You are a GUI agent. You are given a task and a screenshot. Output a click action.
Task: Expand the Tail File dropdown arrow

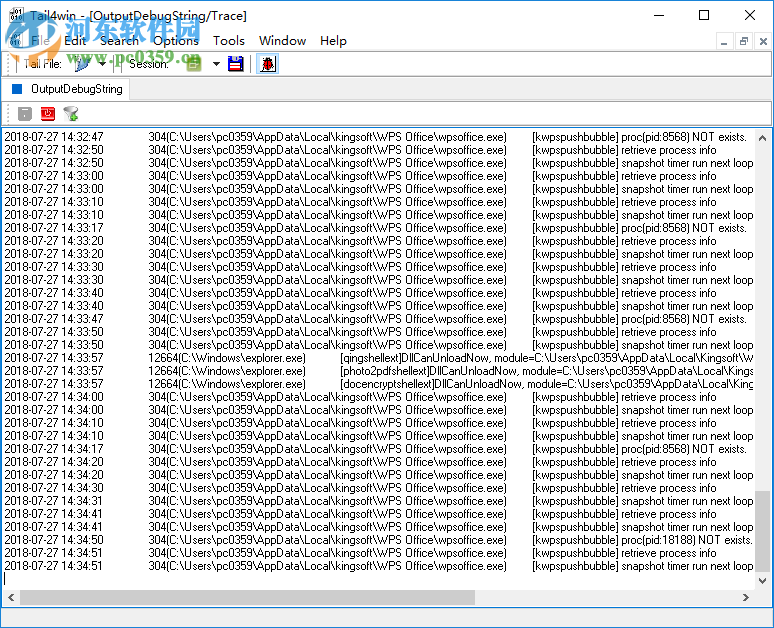click(x=102, y=64)
